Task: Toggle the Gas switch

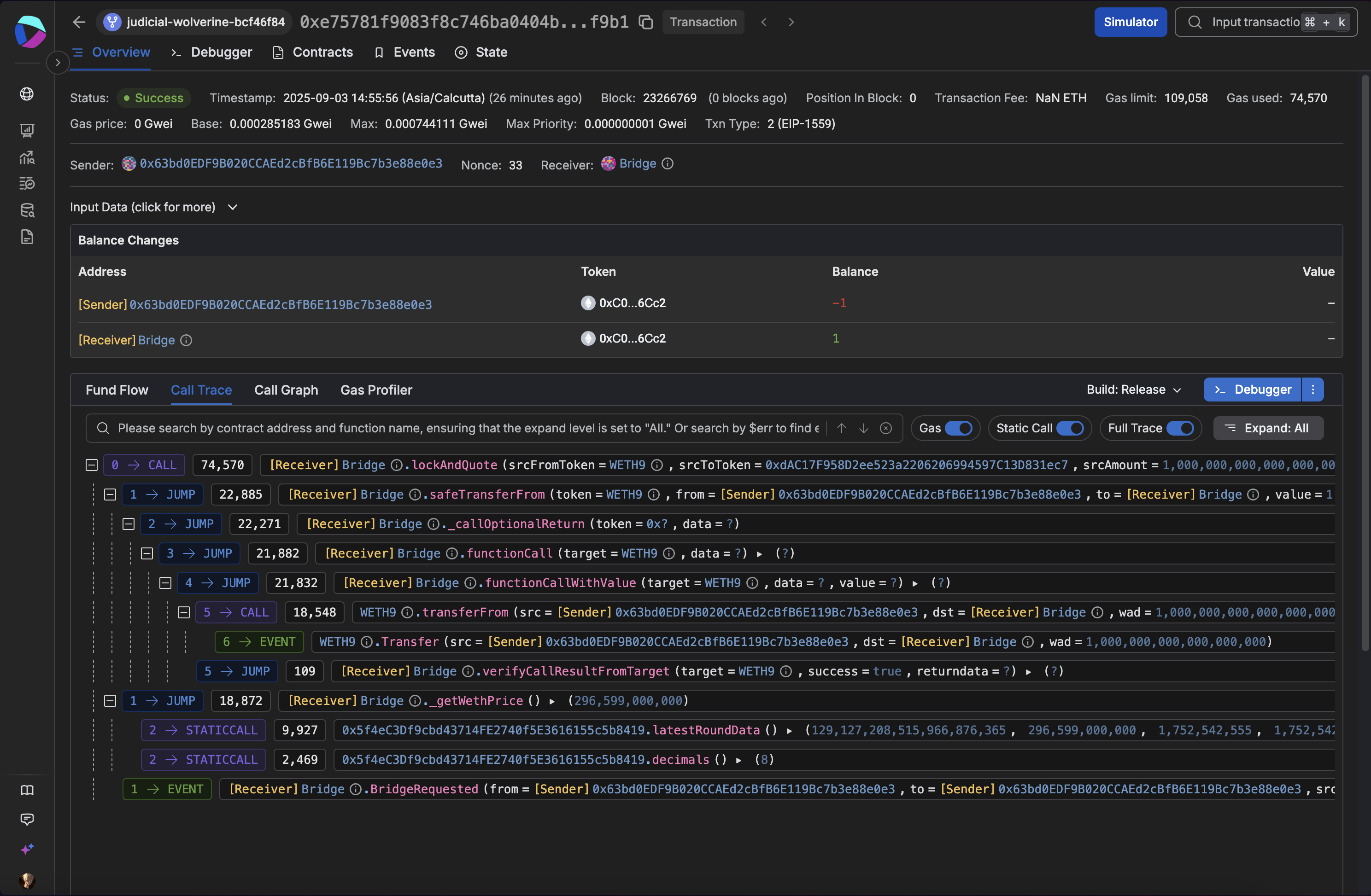Action: point(959,428)
